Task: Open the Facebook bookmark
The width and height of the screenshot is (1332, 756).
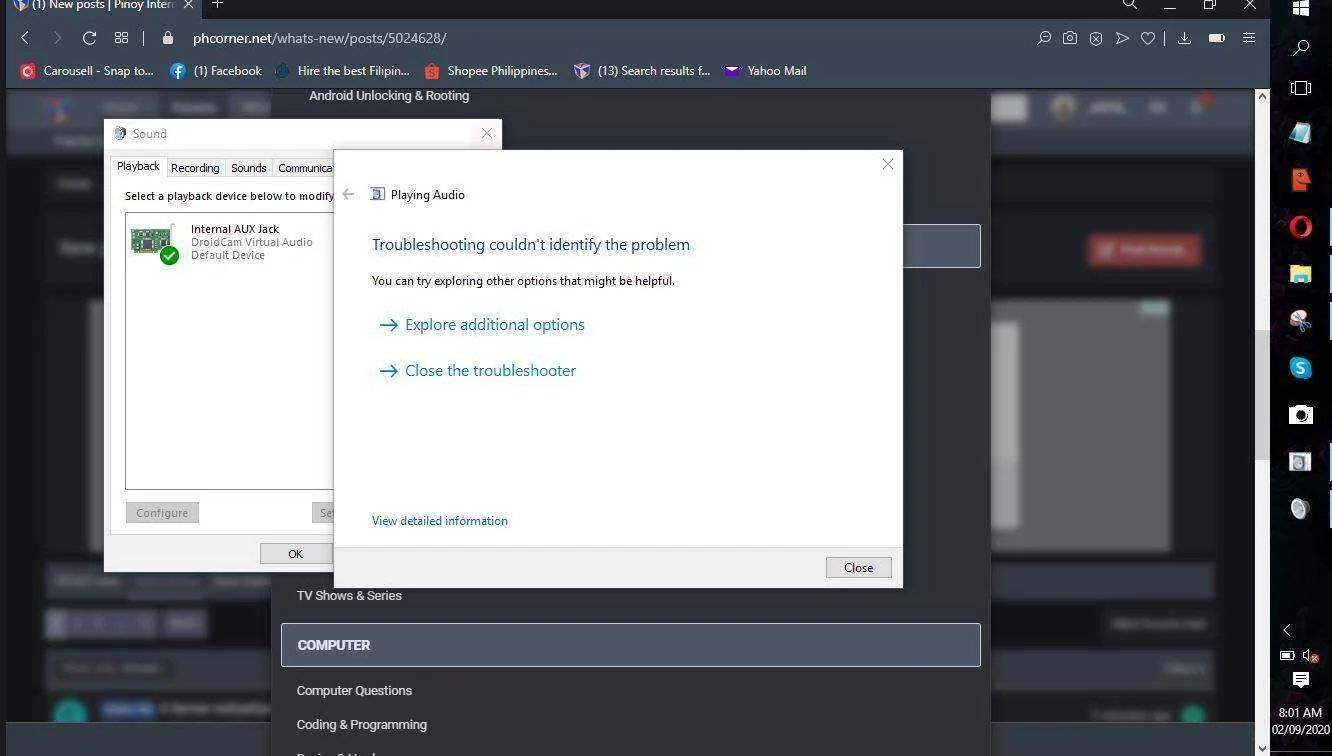Action: (216, 71)
